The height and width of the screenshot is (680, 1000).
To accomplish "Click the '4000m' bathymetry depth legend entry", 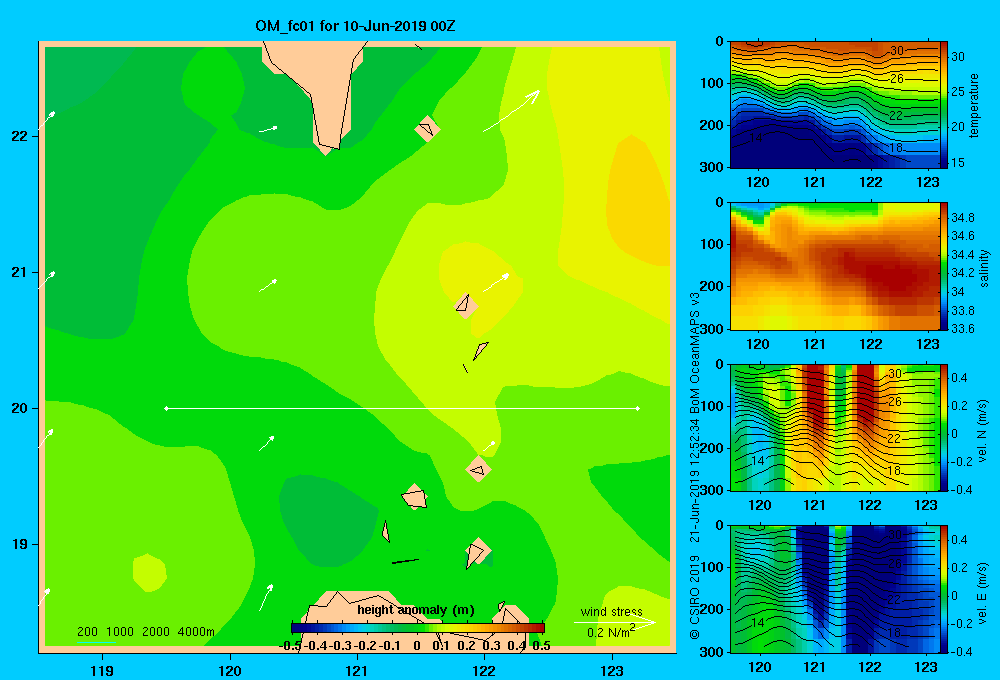I will point(196,632).
